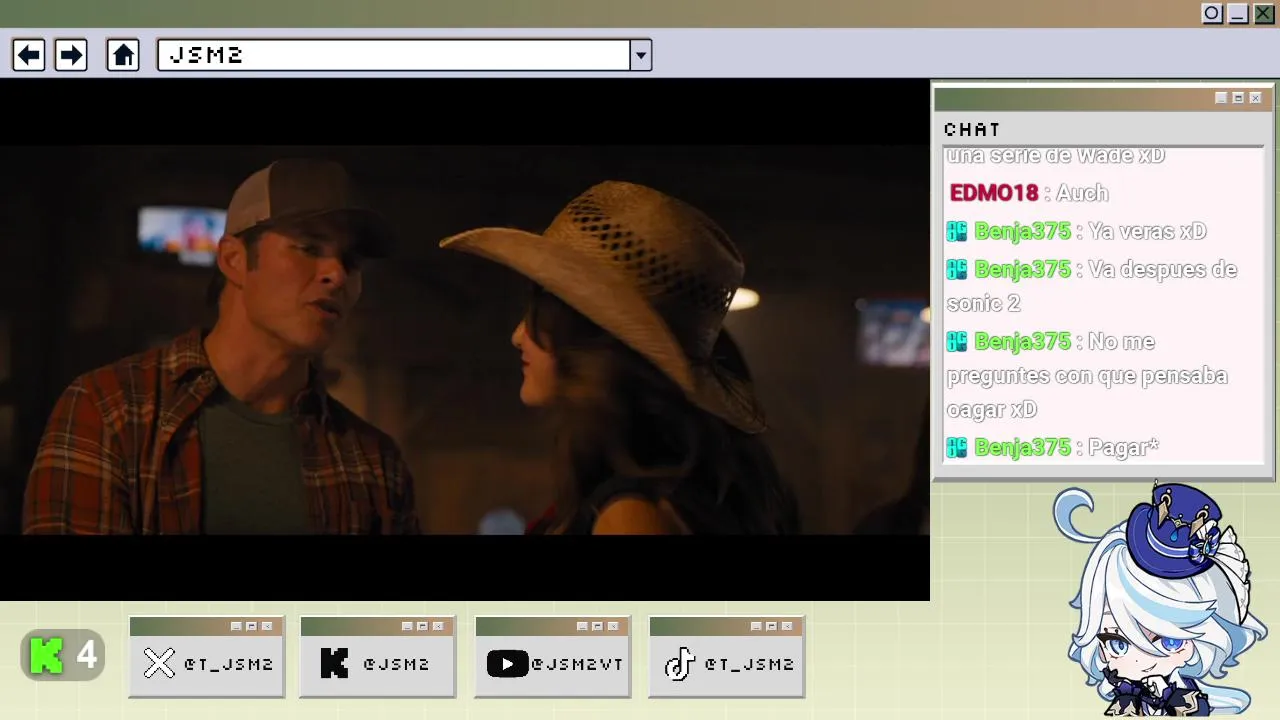Close the Kick @JSM2 card window
The height and width of the screenshot is (720, 1280).
point(438,626)
